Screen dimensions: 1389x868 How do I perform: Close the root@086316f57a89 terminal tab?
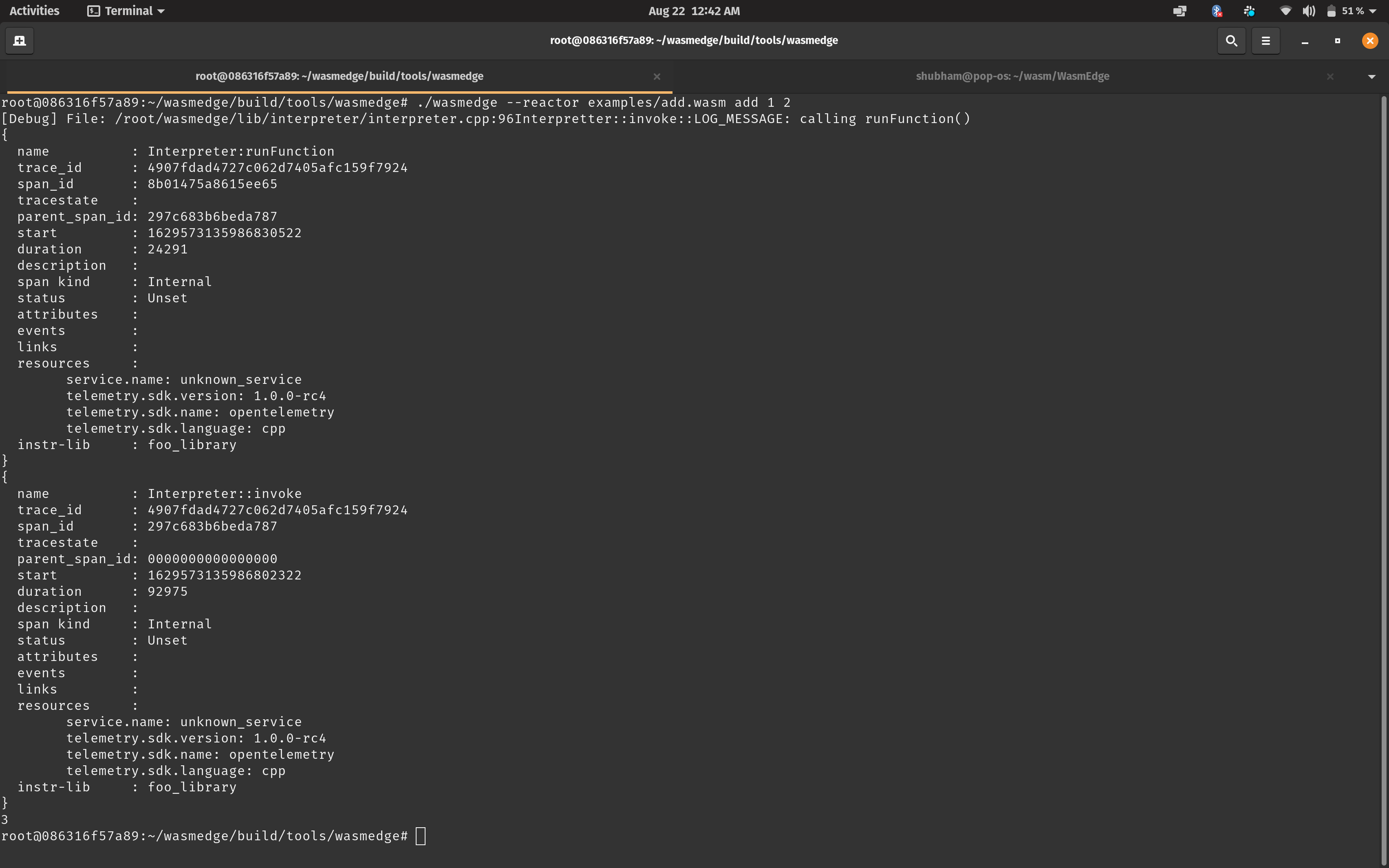pos(657,76)
